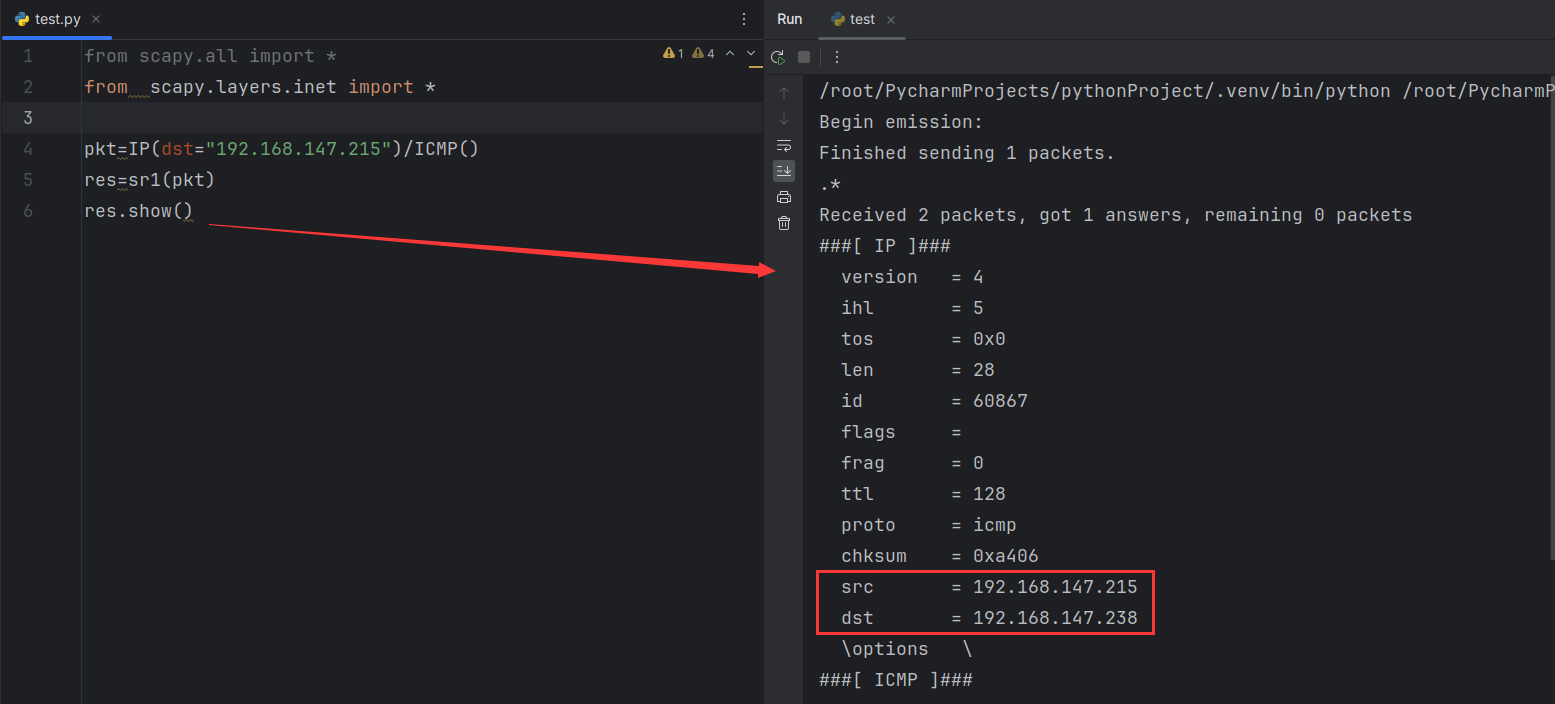The width and height of the screenshot is (1555, 704).
Task: Click 'Begin emission:' console output line
Action: pyautogui.click(x=901, y=122)
